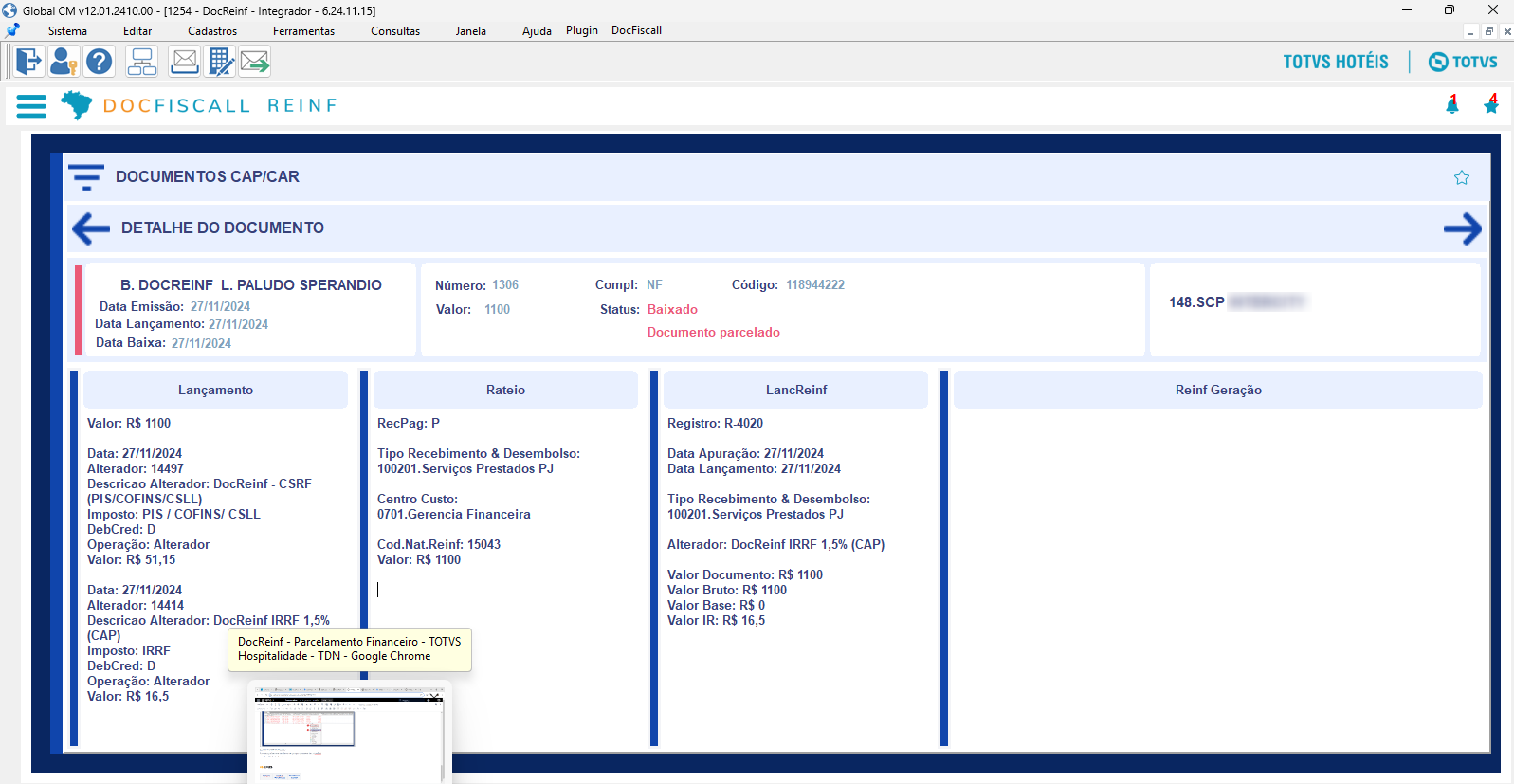This screenshot has height=784, width=1514.
Task: Click the Rateio panel header
Action: [x=505, y=390]
